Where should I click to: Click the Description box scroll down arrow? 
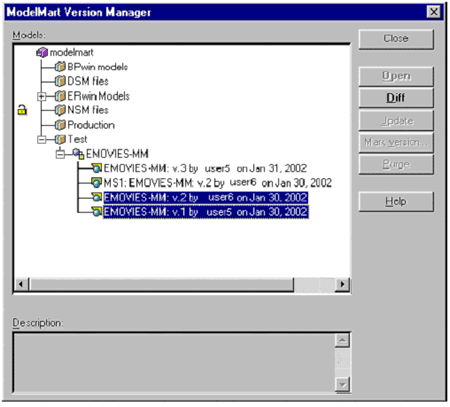click(342, 385)
